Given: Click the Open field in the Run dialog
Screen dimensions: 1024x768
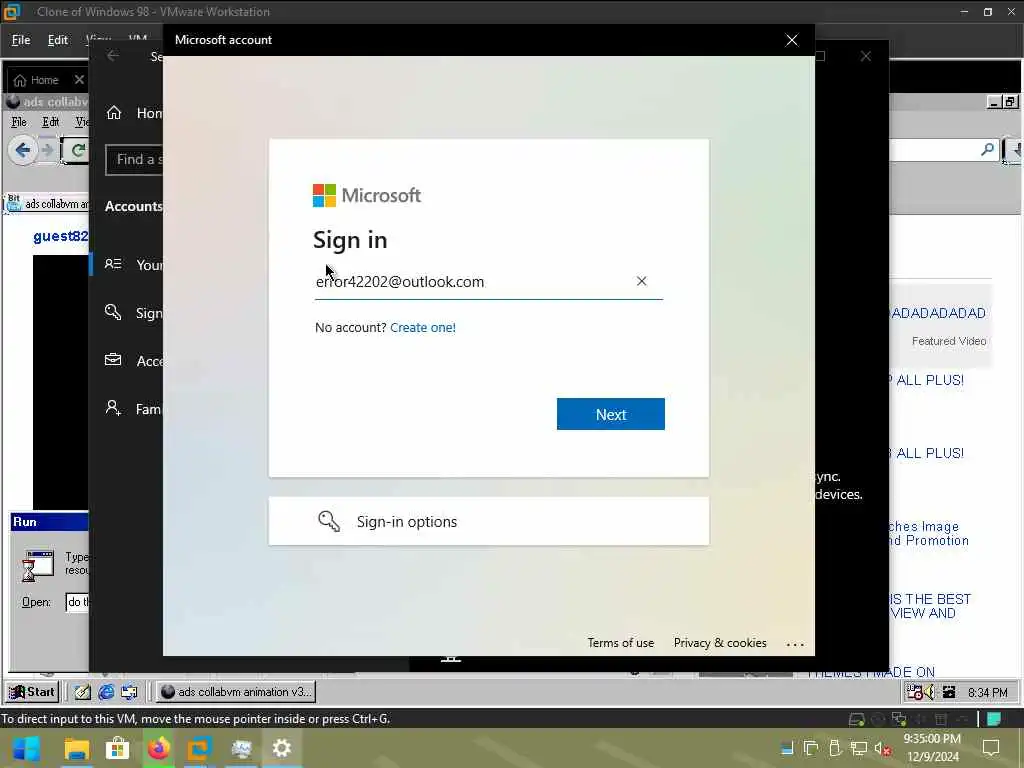Looking at the screenshot, I should coord(77,602).
